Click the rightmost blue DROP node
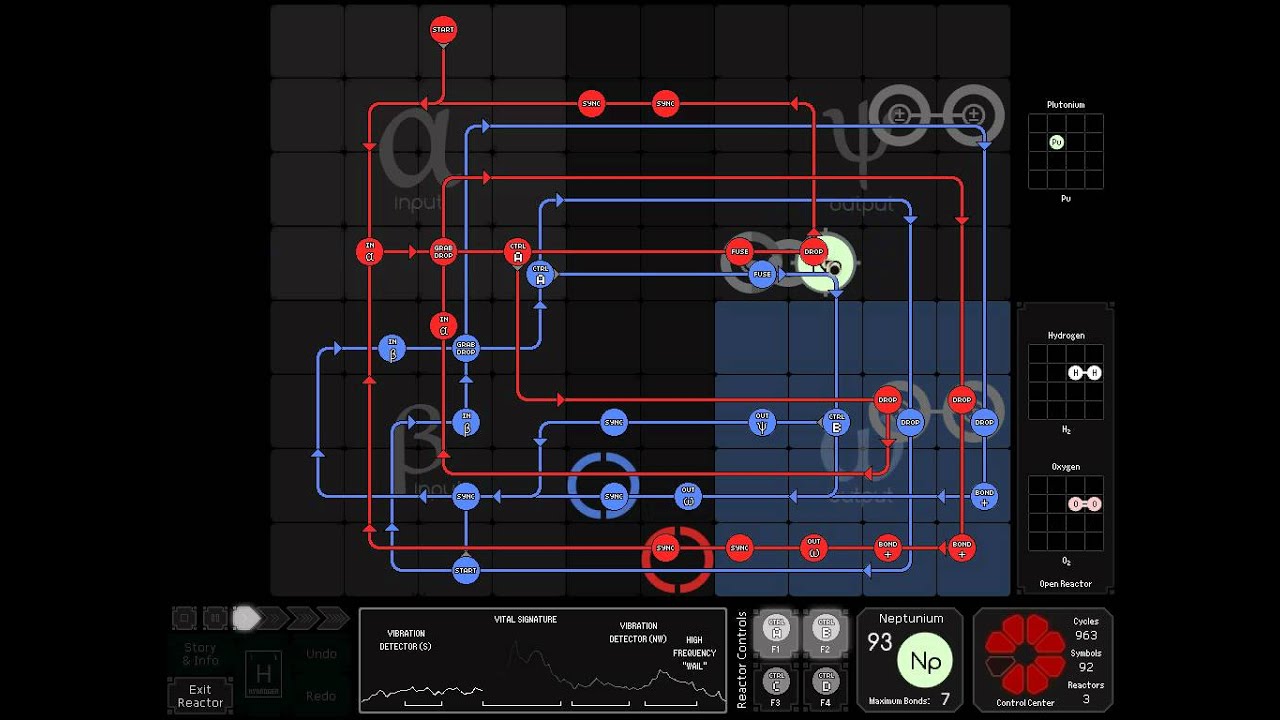The image size is (1280, 720). coord(984,422)
